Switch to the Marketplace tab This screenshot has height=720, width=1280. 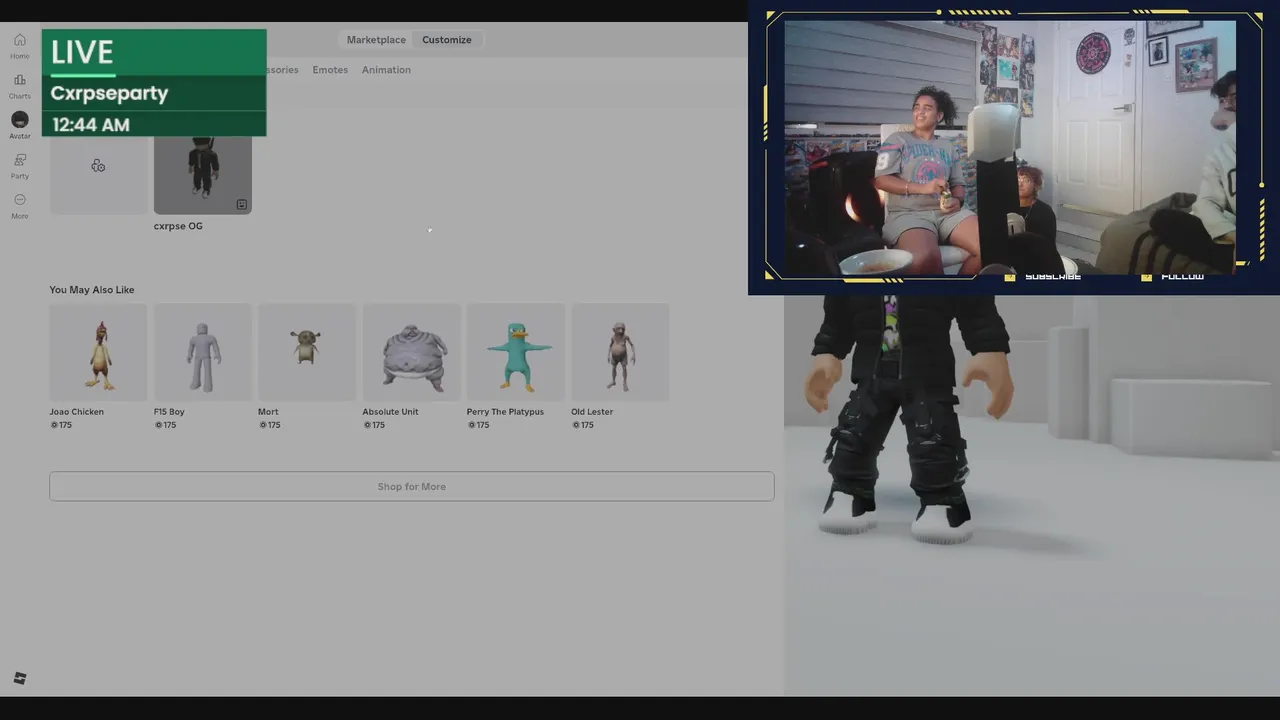(376, 40)
